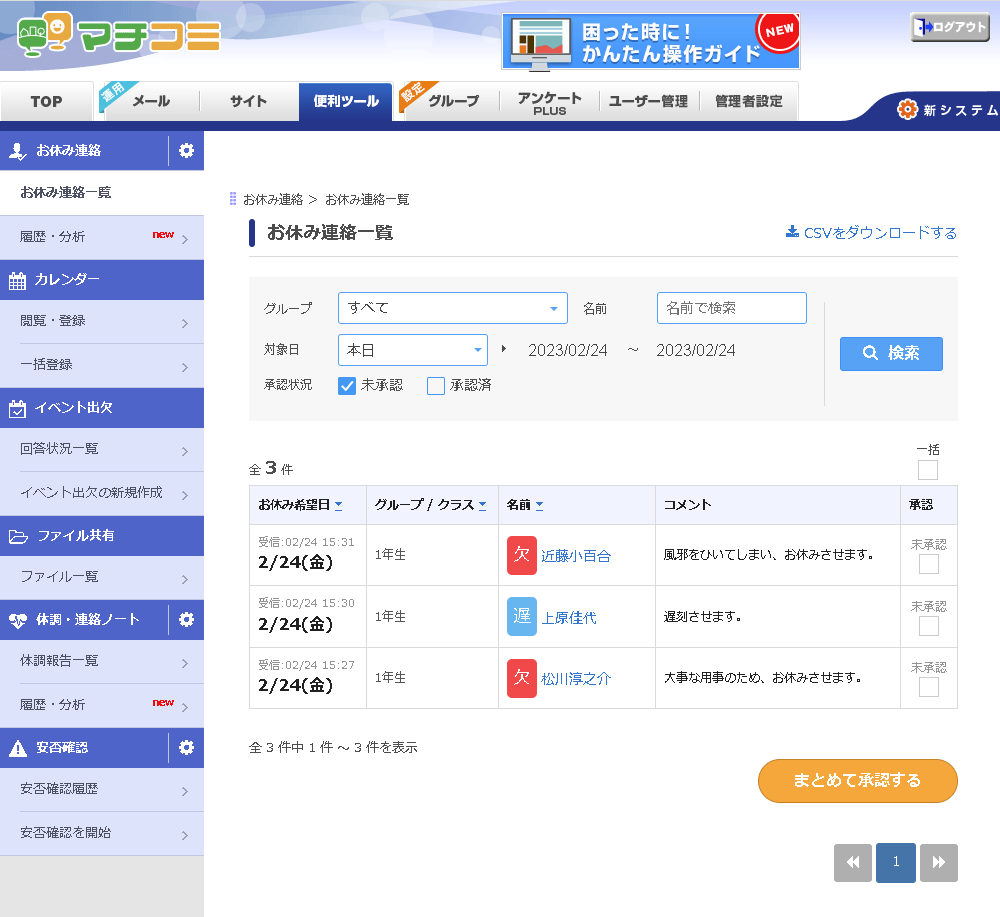Switch to the TOP tab
Image resolution: width=1000 pixels, height=917 pixels.
click(47, 101)
